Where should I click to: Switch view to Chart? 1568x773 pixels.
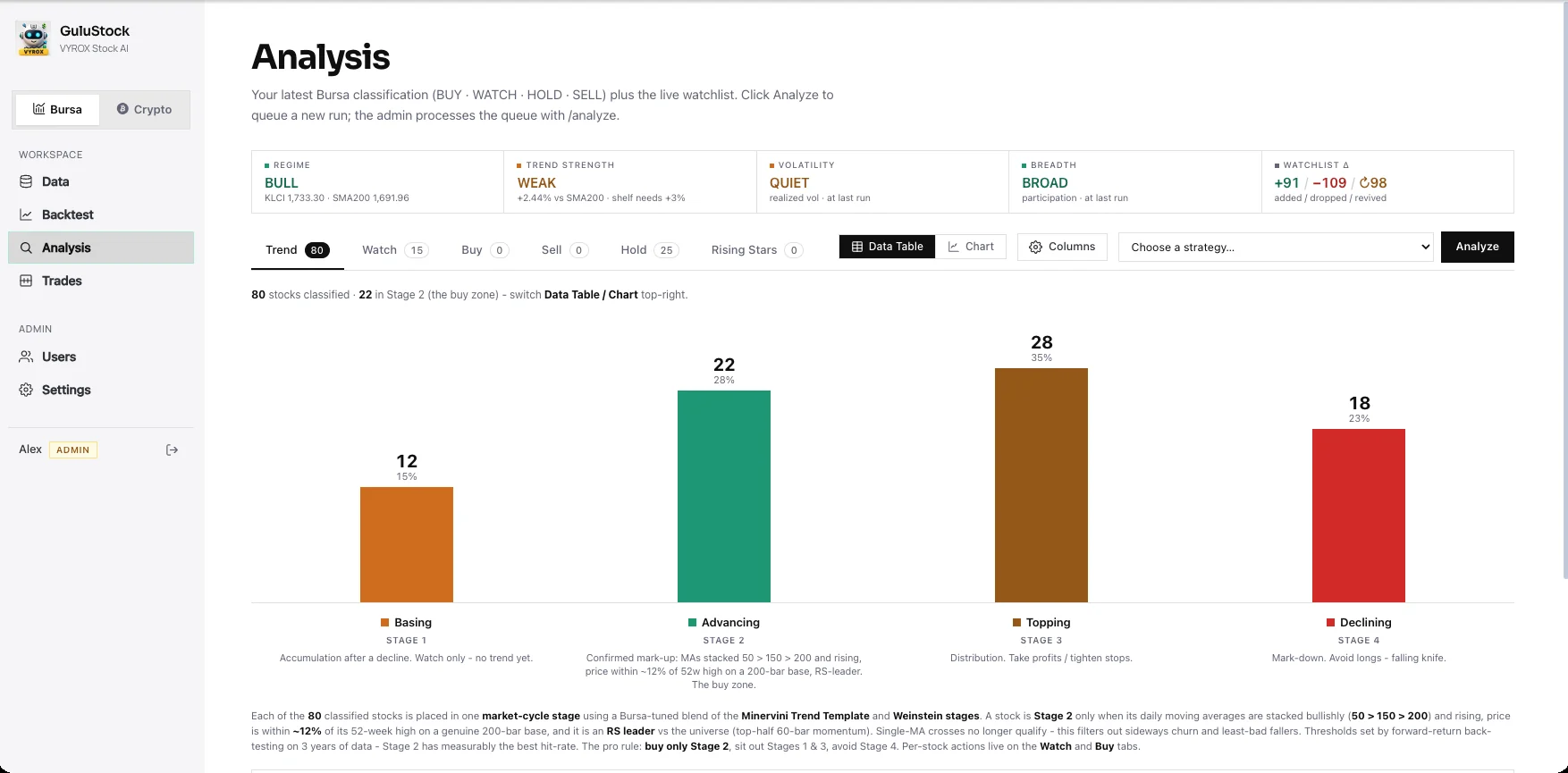(971, 247)
